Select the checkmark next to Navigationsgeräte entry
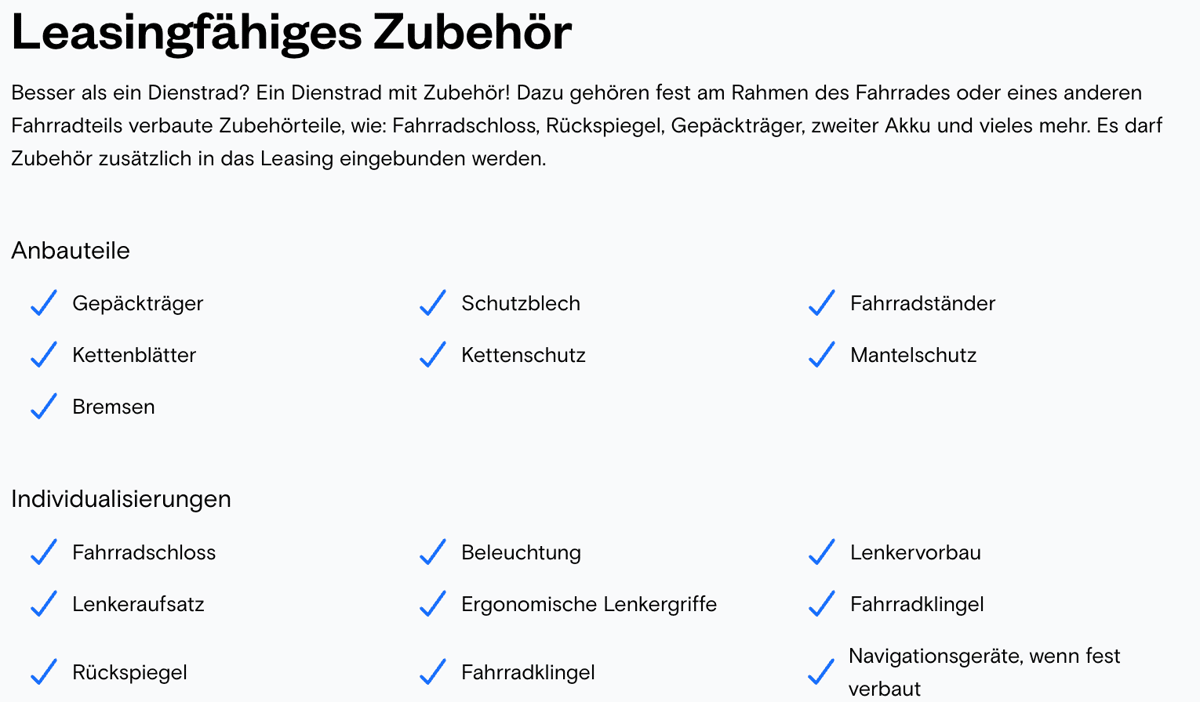Screen dimensions: 1200x702 pos(821,673)
